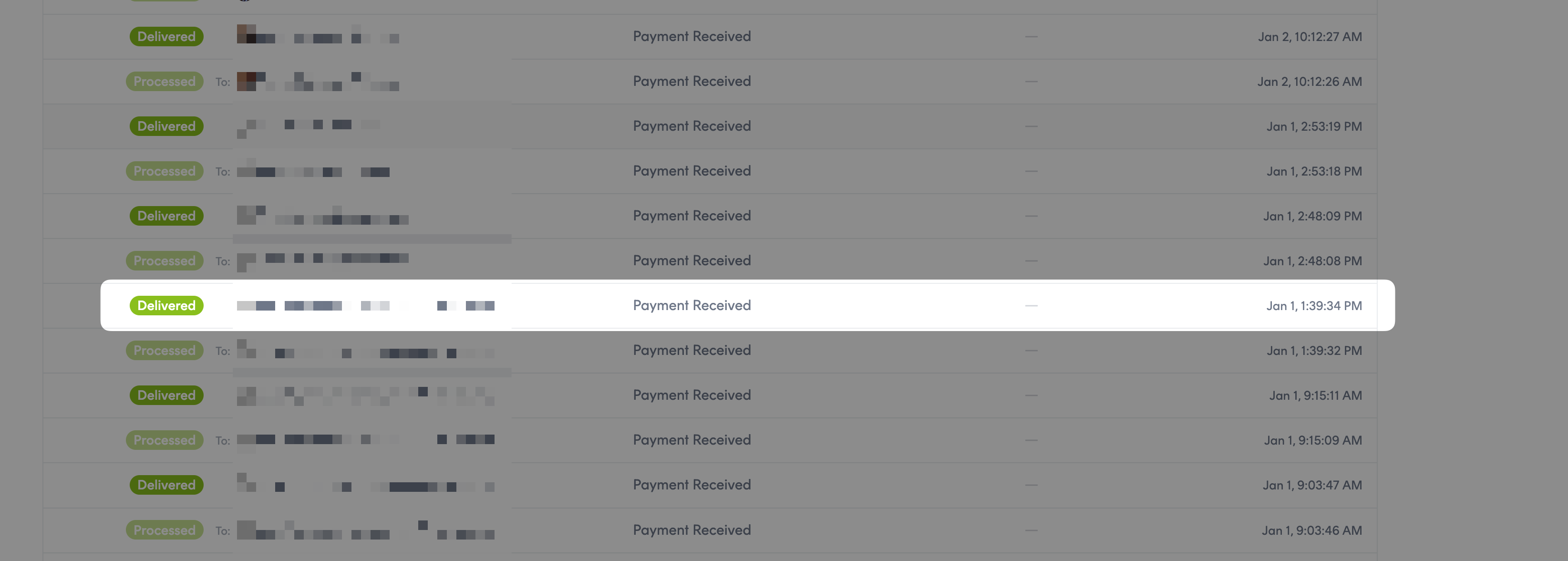Open Delivered row at Jan 1, 2:53:19 PM
This screenshot has width=1568, height=561.
pos(710,126)
